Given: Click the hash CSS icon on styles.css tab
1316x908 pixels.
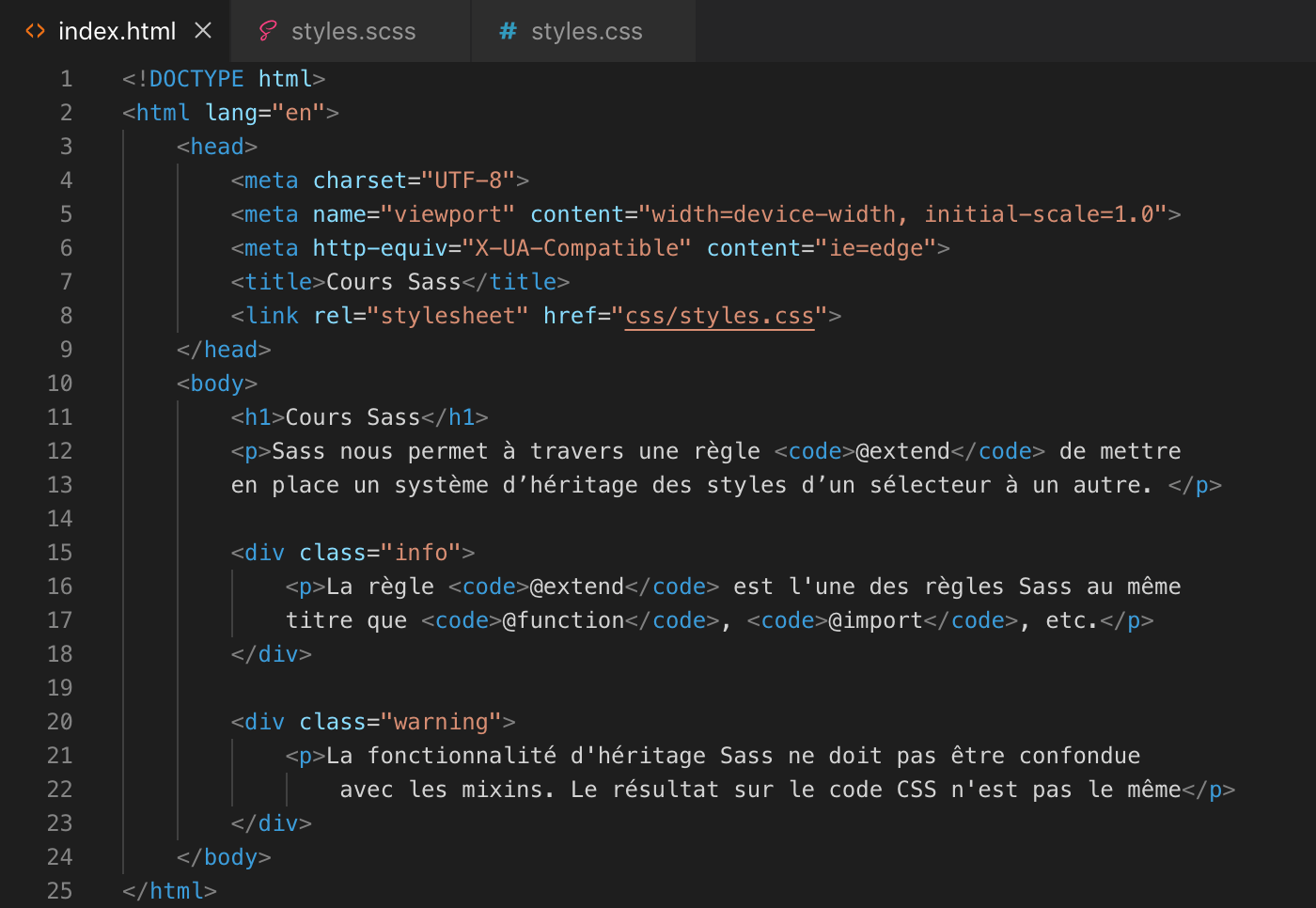Looking at the screenshot, I should [507, 31].
